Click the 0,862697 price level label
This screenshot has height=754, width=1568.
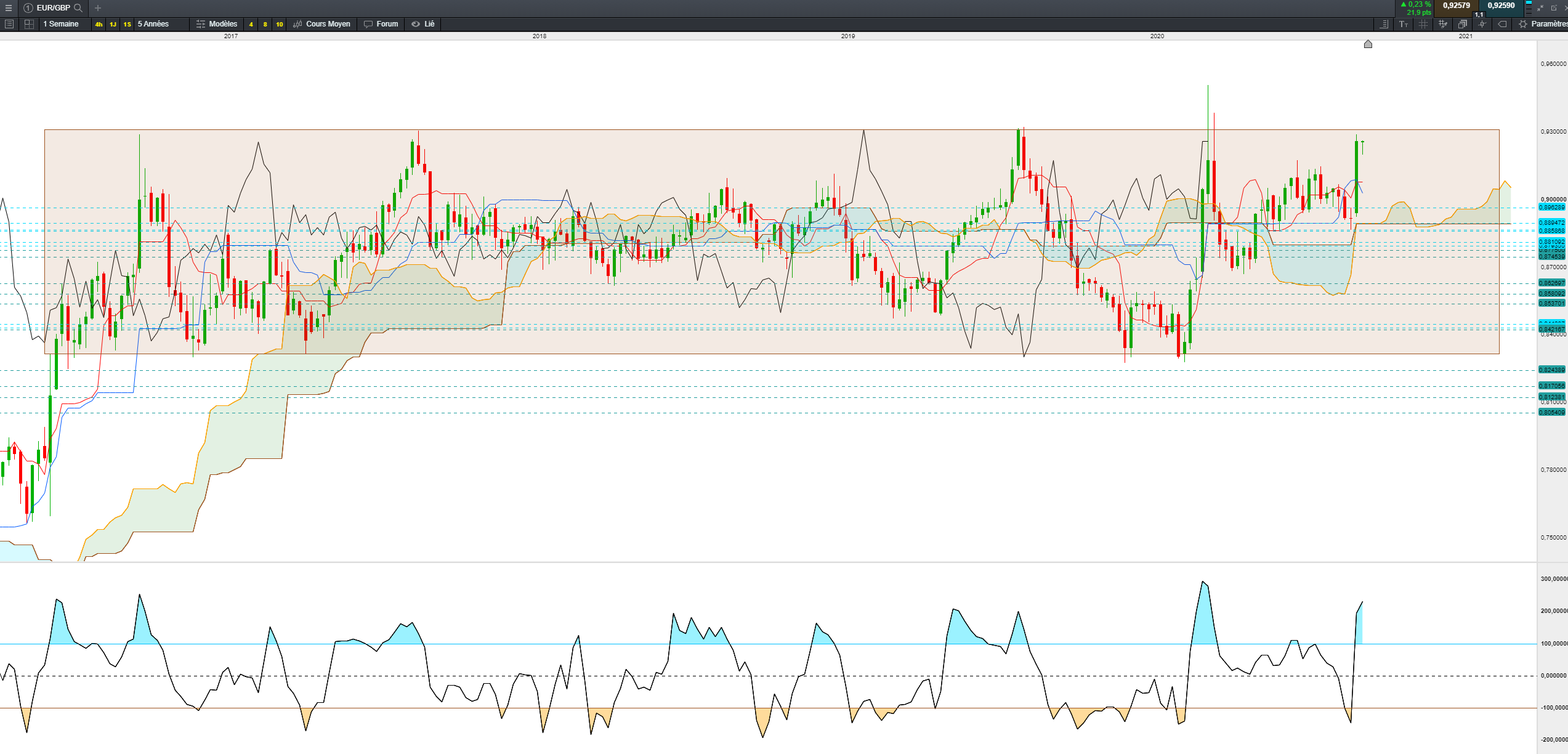1552,283
